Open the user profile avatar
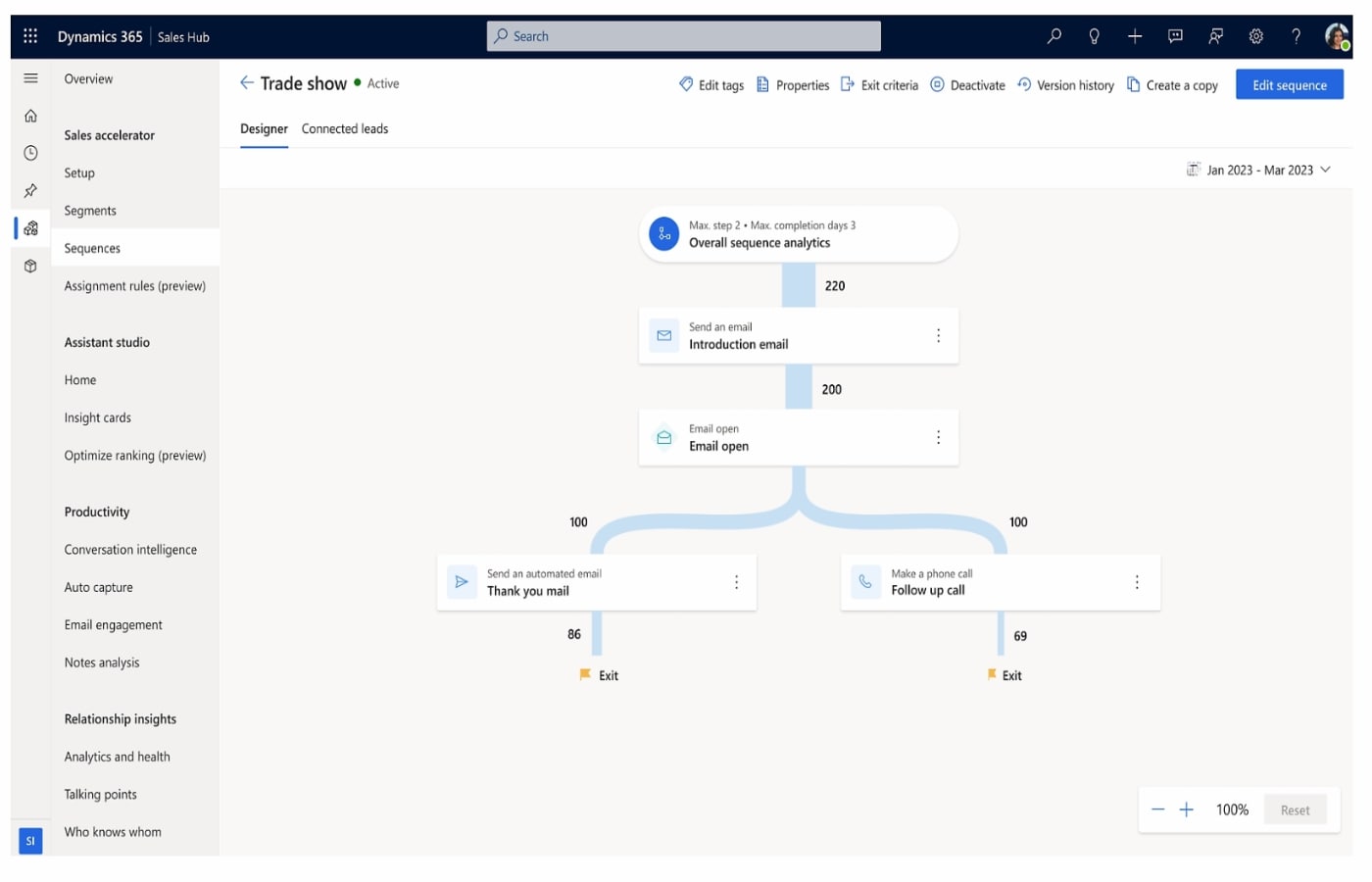This screenshot has width=1372, height=882. [x=1337, y=37]
